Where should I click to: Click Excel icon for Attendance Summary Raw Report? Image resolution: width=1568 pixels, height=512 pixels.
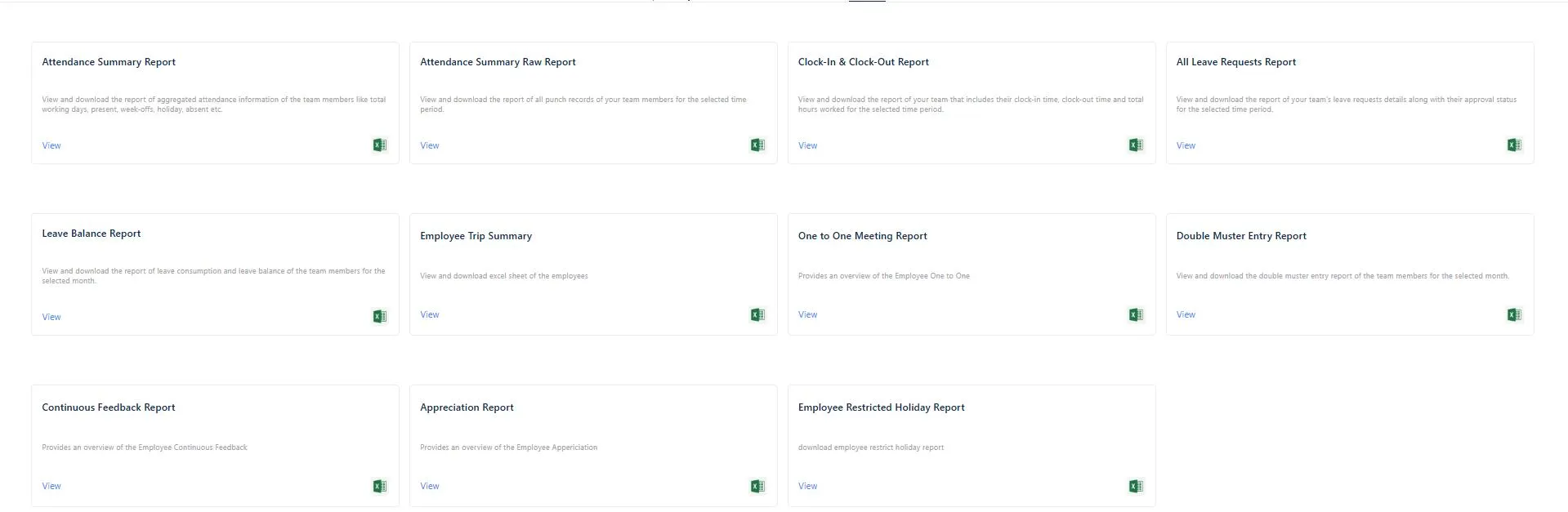tap(757, 145)
